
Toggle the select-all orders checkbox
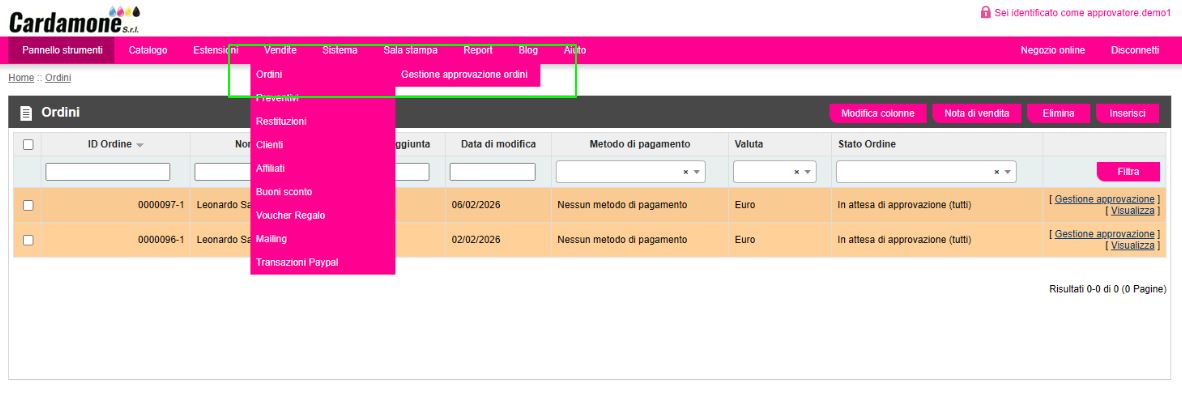28,144
